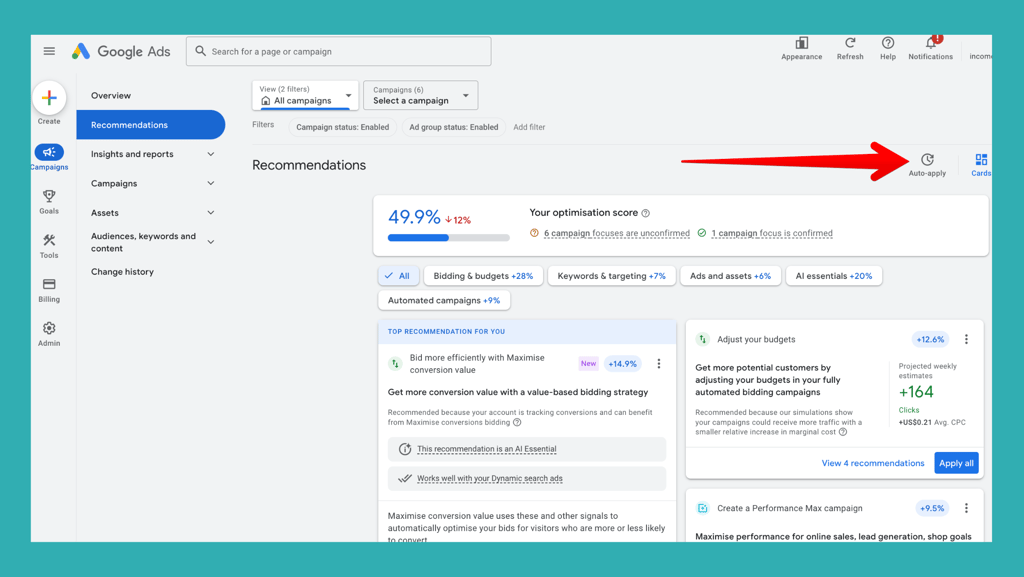The width and height of the screenshot is (1024, 577).
Task: Click the Refresh icon
Action: [x=850, y=43]
